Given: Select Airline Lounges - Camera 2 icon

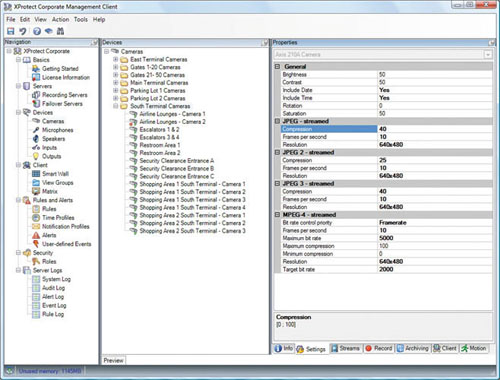Looking at the screenshot, I should point(133,122).
